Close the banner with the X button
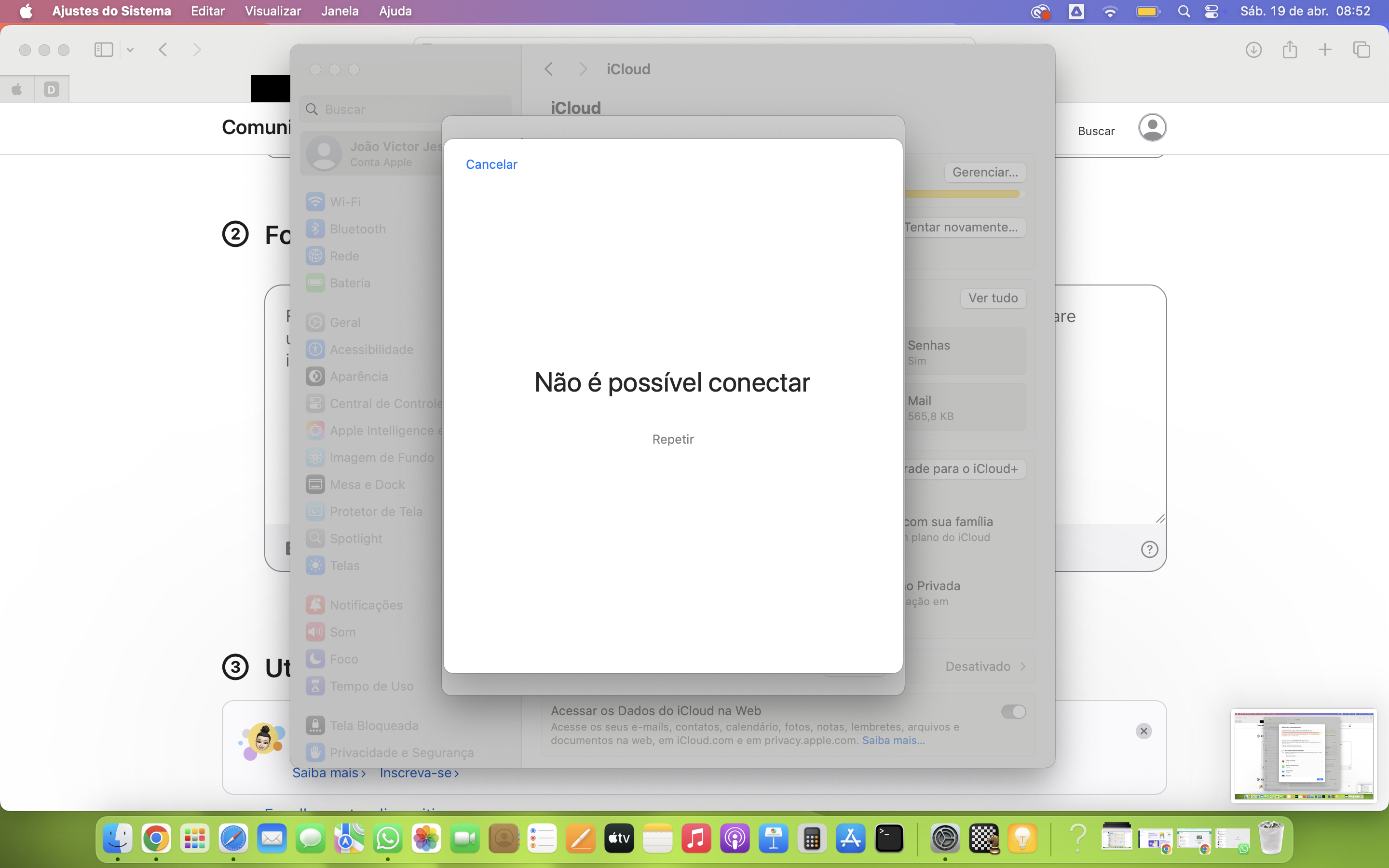This screenshot has width=1389, height=868. (x=1144, y=731)
